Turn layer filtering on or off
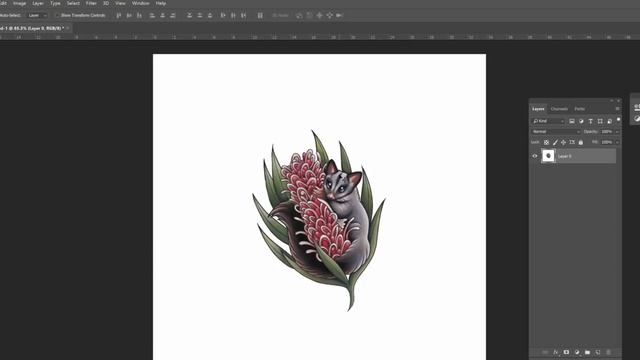This screenshot has height=360, width=640. 618,120
